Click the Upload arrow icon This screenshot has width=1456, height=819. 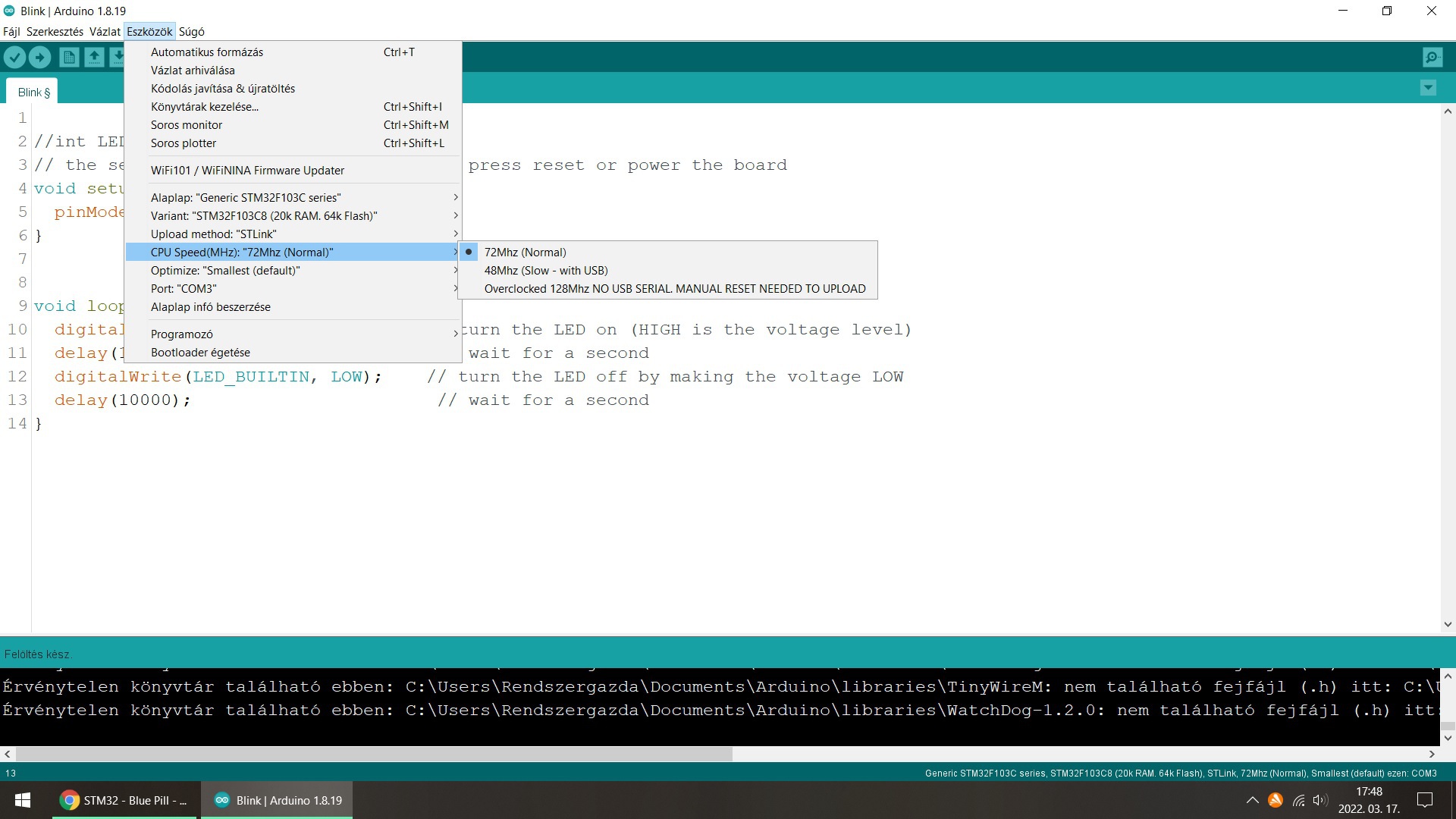click(39, 58)
